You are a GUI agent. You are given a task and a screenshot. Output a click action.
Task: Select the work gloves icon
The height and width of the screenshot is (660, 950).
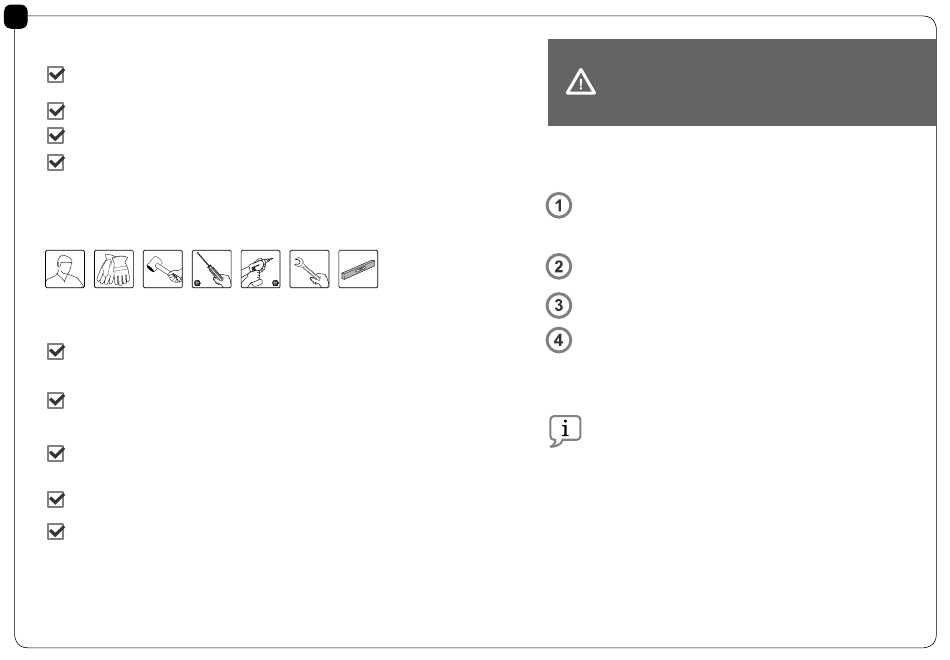(x=114, y=269)
